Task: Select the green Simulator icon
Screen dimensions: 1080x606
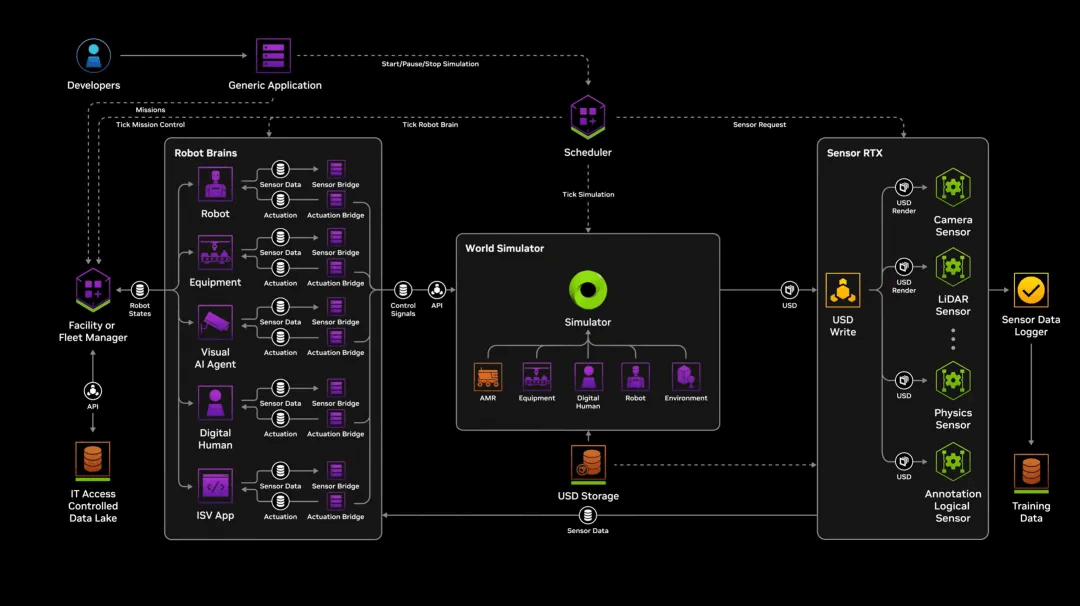Action: pyautogui.click(x=587, y=291)
